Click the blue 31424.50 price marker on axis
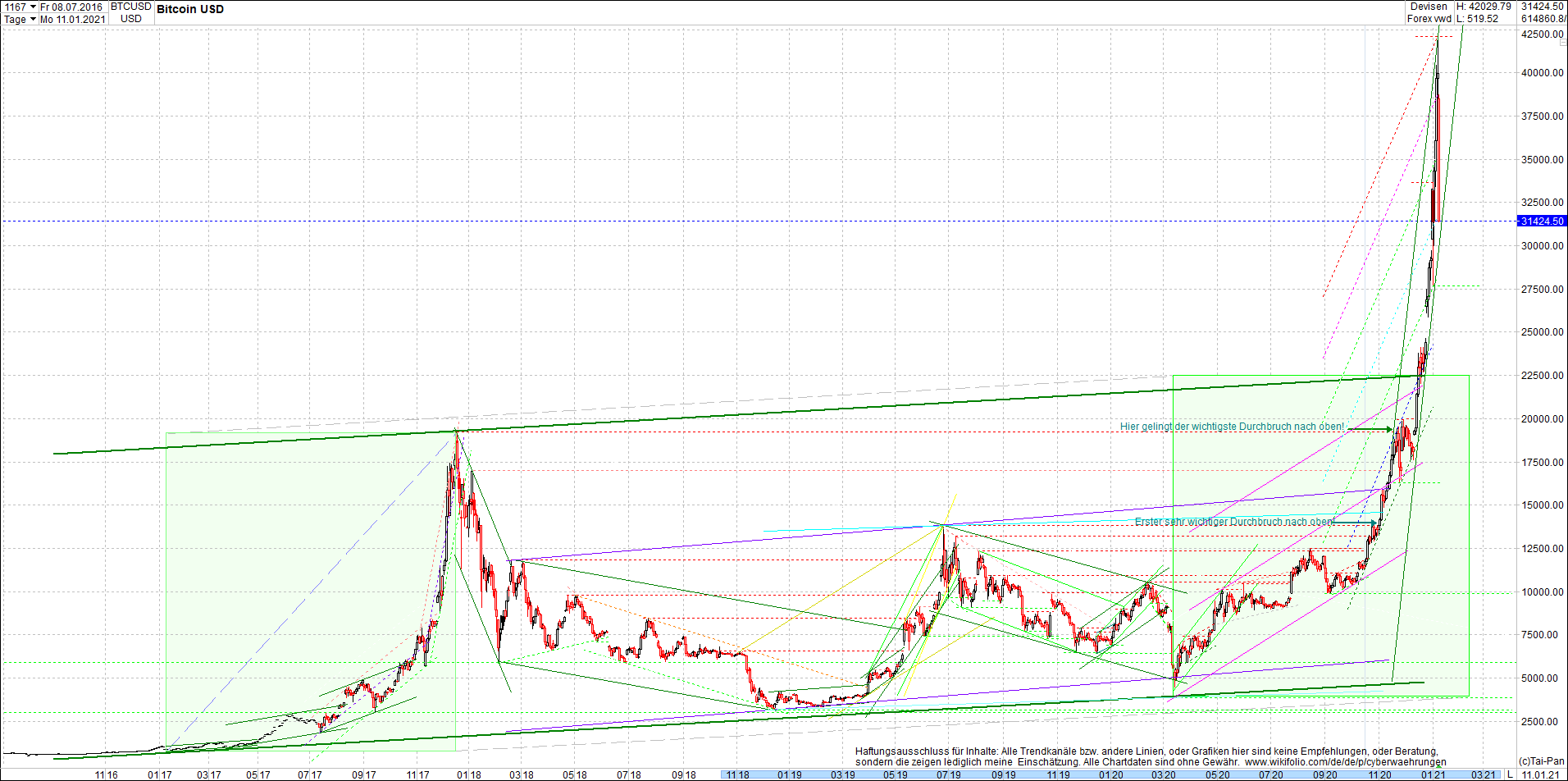The height and width of the screenshot is (781, 1568). pos(1542,222)
